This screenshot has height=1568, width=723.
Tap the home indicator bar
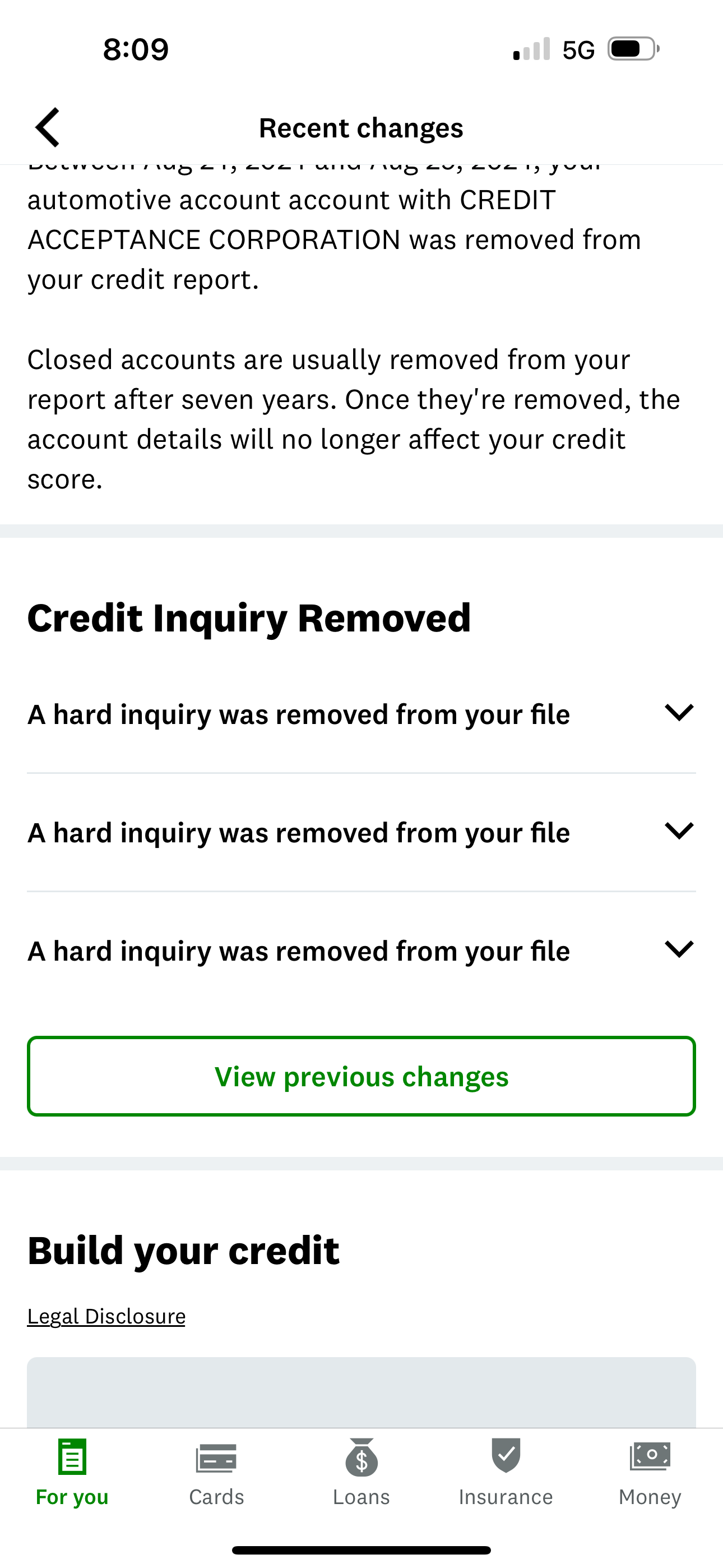point(361,1549)
